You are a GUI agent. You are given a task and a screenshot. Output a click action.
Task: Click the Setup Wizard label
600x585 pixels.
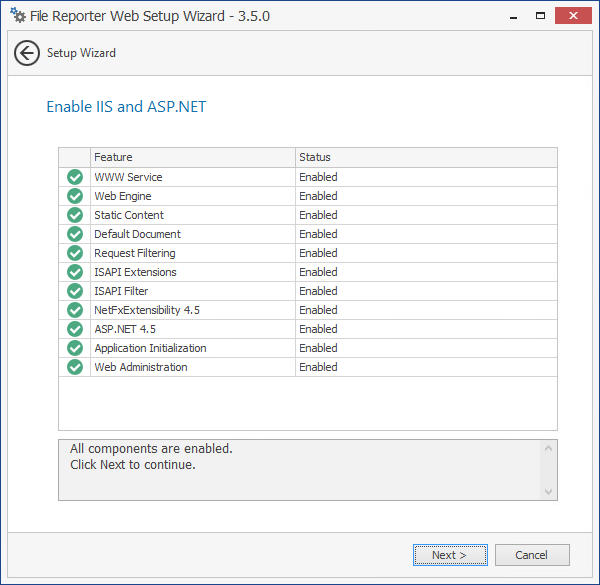tap(81, 53)
